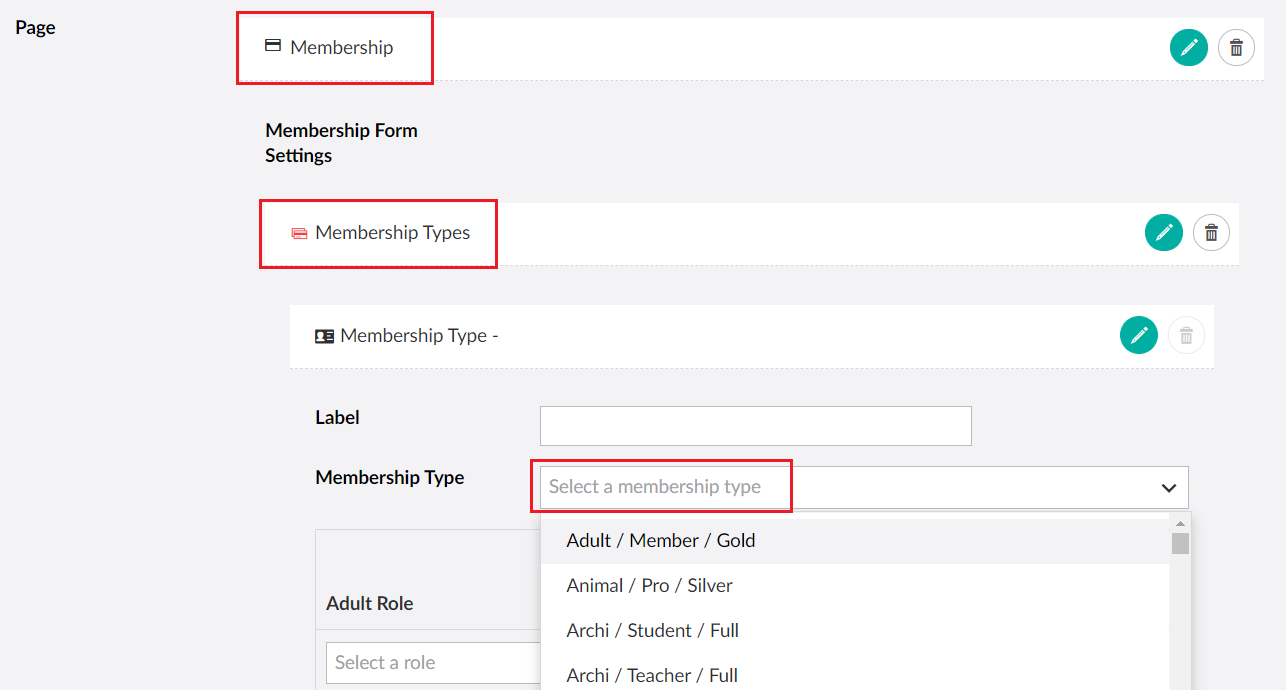Screen dimensions: 1286x690
Task: Choose the Archi / Student / Full option
Action: [x=652, y=630]
